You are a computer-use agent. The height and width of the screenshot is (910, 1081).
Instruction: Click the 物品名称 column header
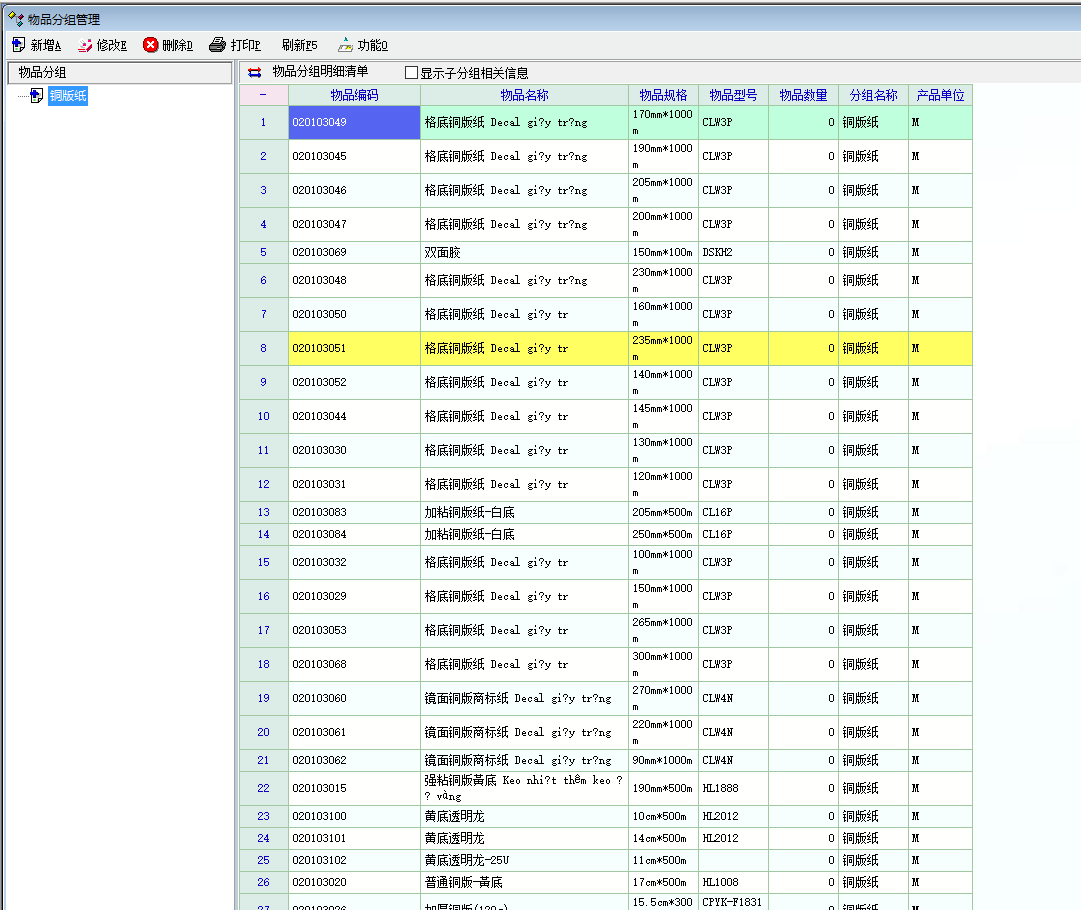[524, 95]
